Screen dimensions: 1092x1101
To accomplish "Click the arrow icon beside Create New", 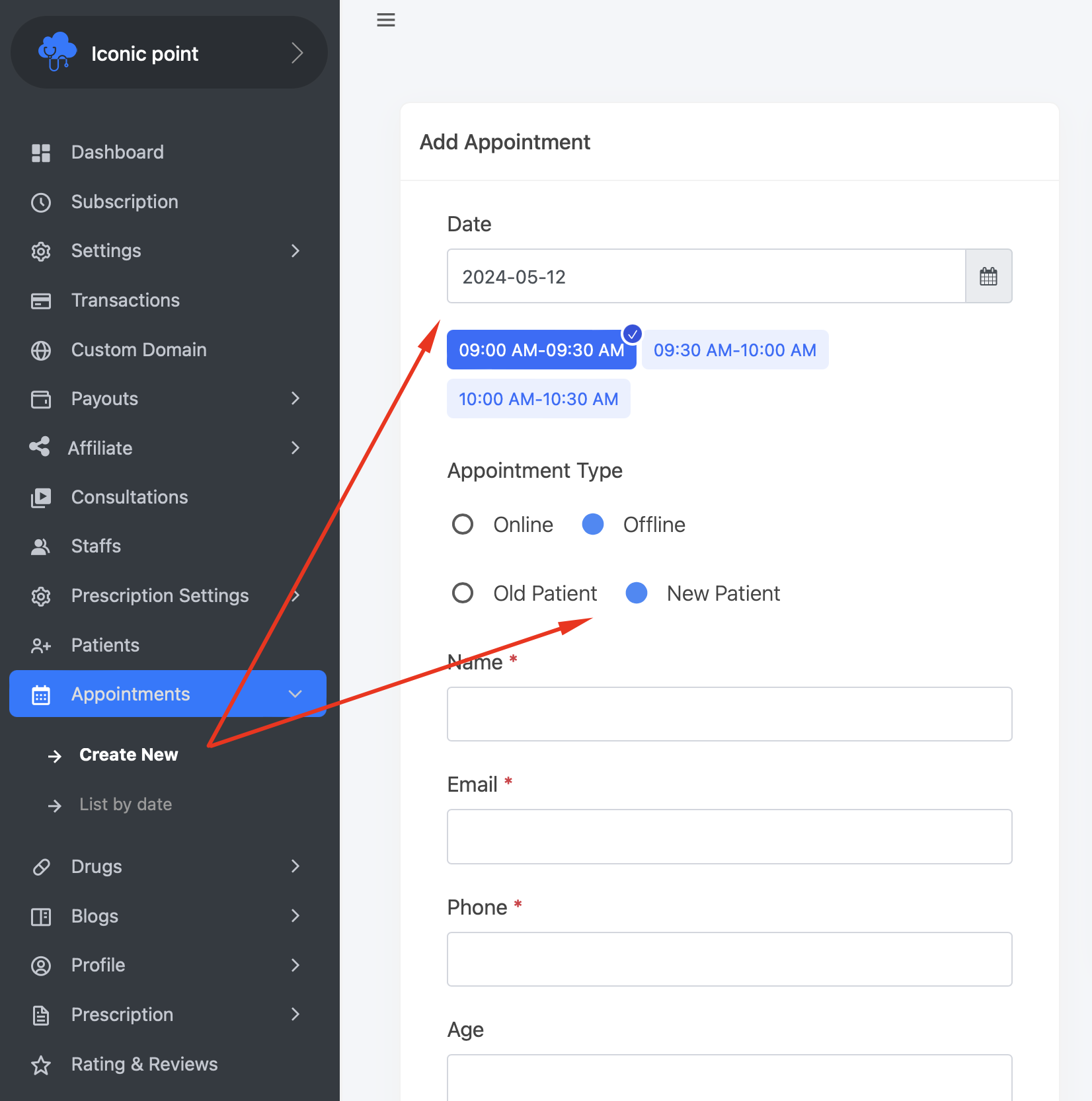I will (x=55, y=756).
